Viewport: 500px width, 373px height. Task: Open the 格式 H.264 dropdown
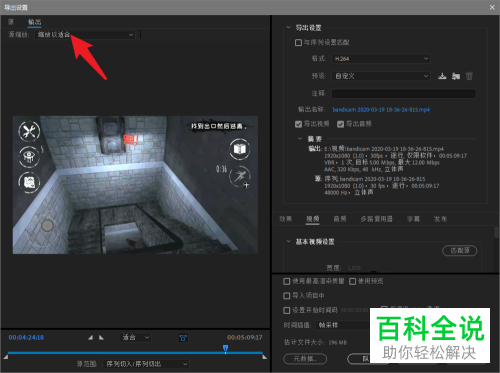point(381,59)
